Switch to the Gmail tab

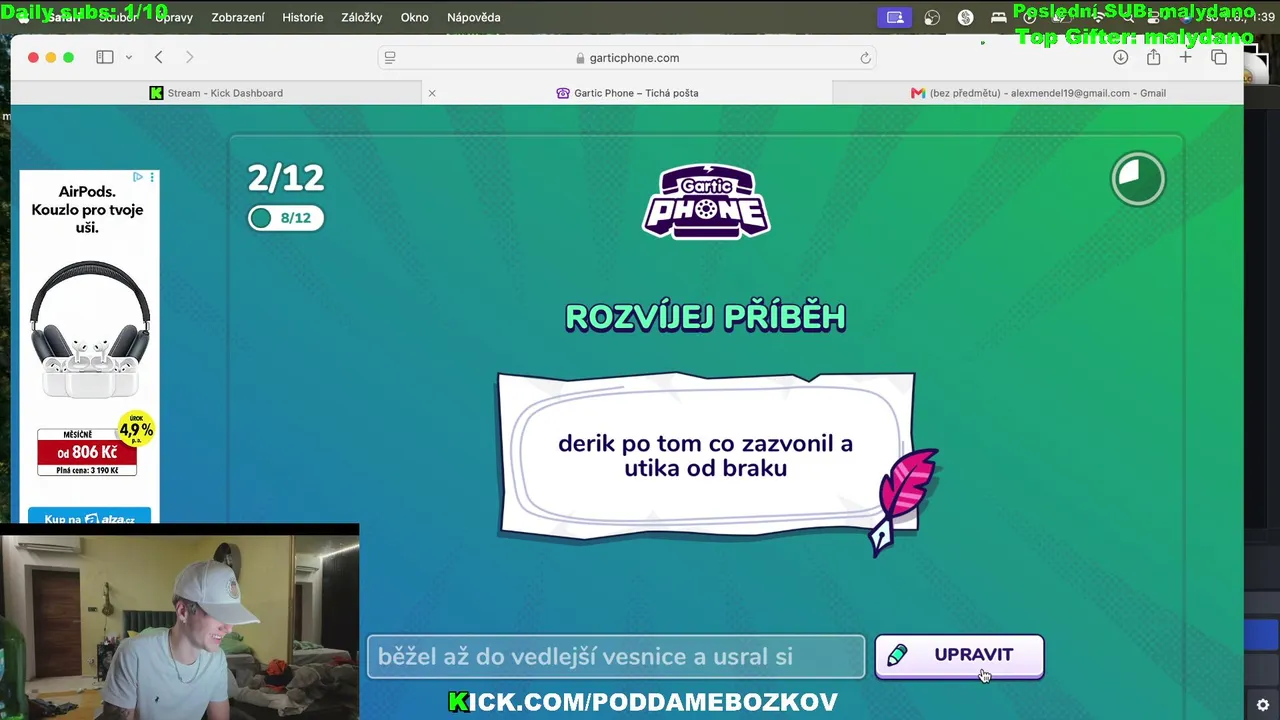(x=1038, y=93)
